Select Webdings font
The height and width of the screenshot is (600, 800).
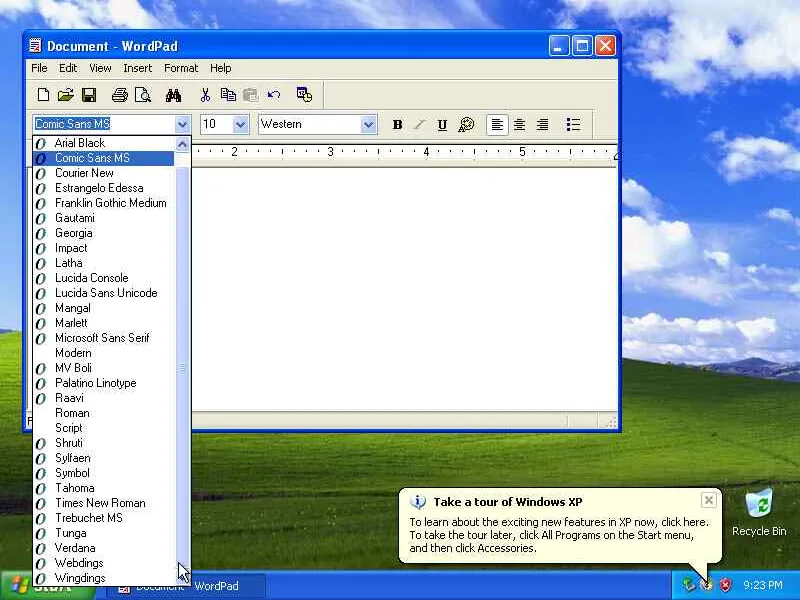click(104, 563)
